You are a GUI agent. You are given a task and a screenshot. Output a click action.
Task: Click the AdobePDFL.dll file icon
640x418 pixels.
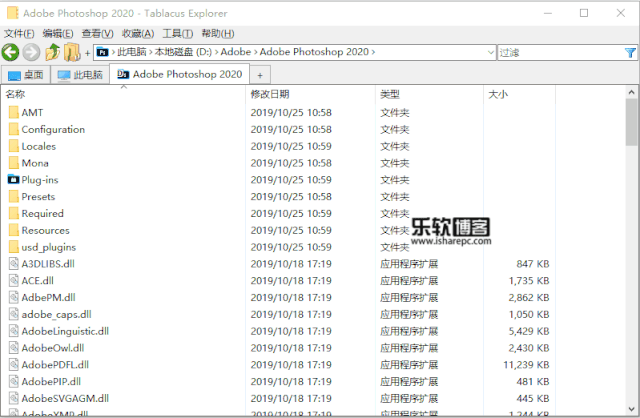tap(14, 365)
